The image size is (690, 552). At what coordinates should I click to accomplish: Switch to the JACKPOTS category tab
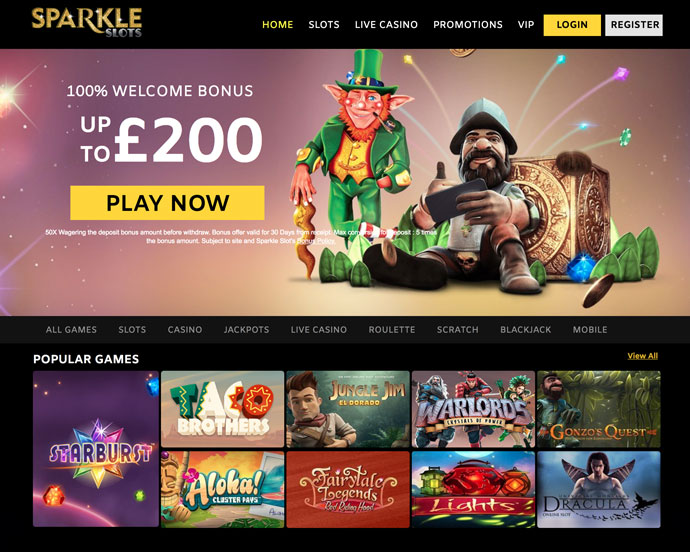246,330
